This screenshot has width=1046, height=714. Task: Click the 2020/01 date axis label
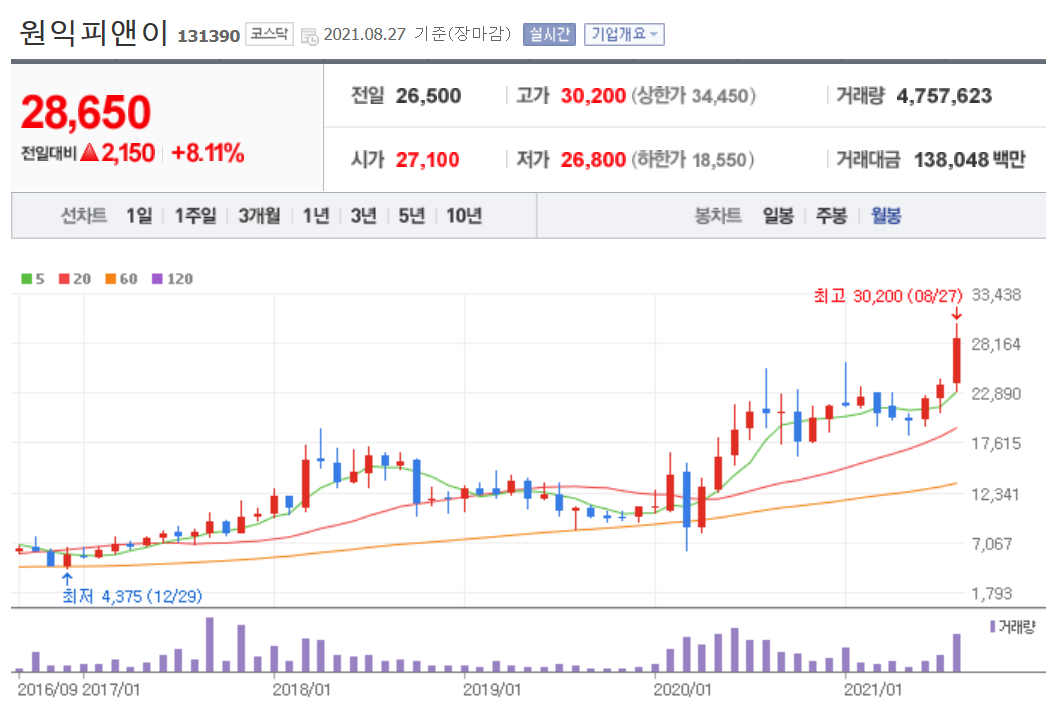(682, 690)
